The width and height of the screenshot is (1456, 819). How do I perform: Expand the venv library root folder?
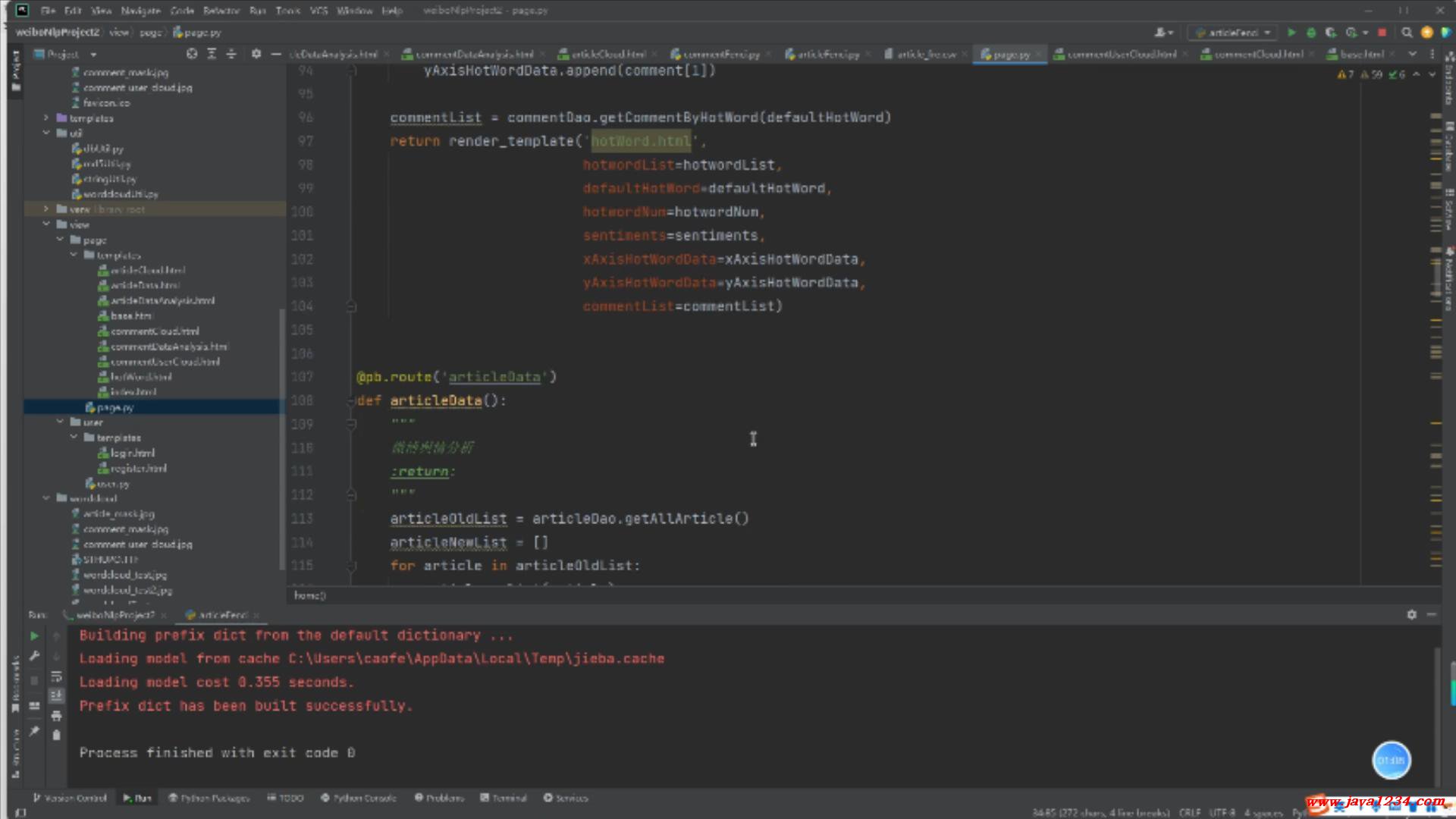pos(46,209)
